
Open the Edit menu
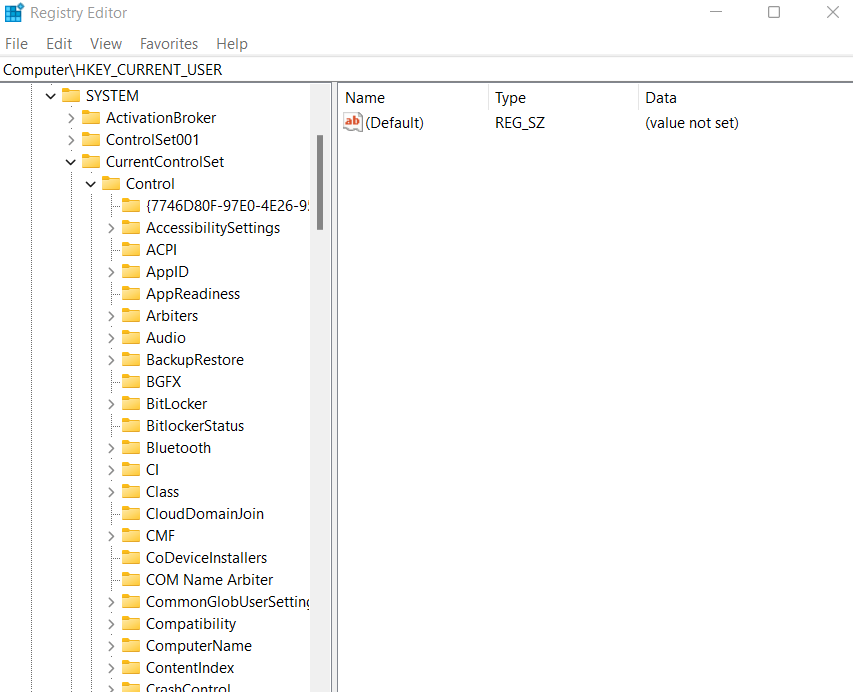point(59,44)
